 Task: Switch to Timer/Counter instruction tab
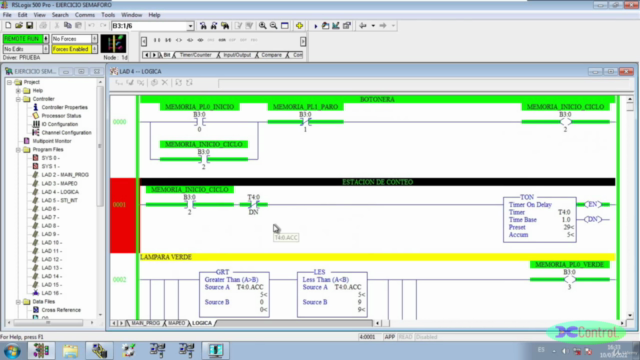tap(195, 55)
